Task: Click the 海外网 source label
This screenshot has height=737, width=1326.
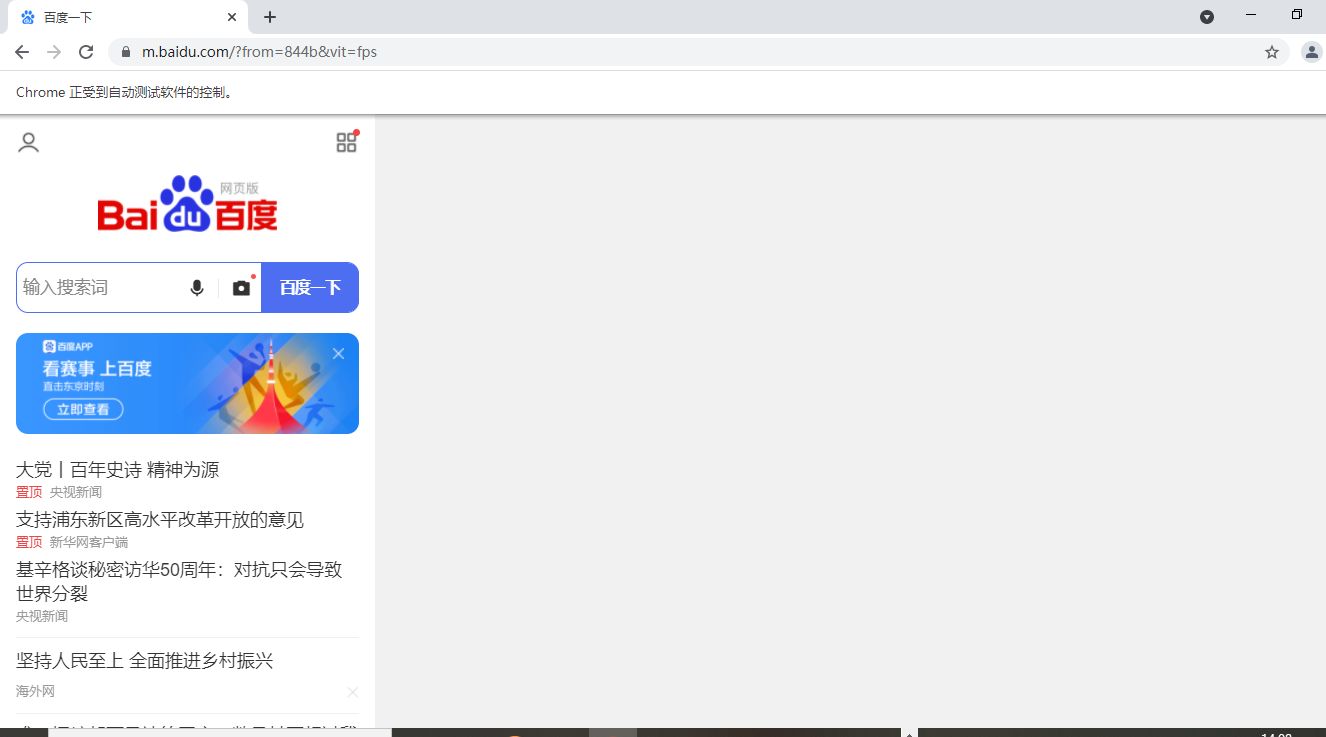Action: (x=35, y=692)
